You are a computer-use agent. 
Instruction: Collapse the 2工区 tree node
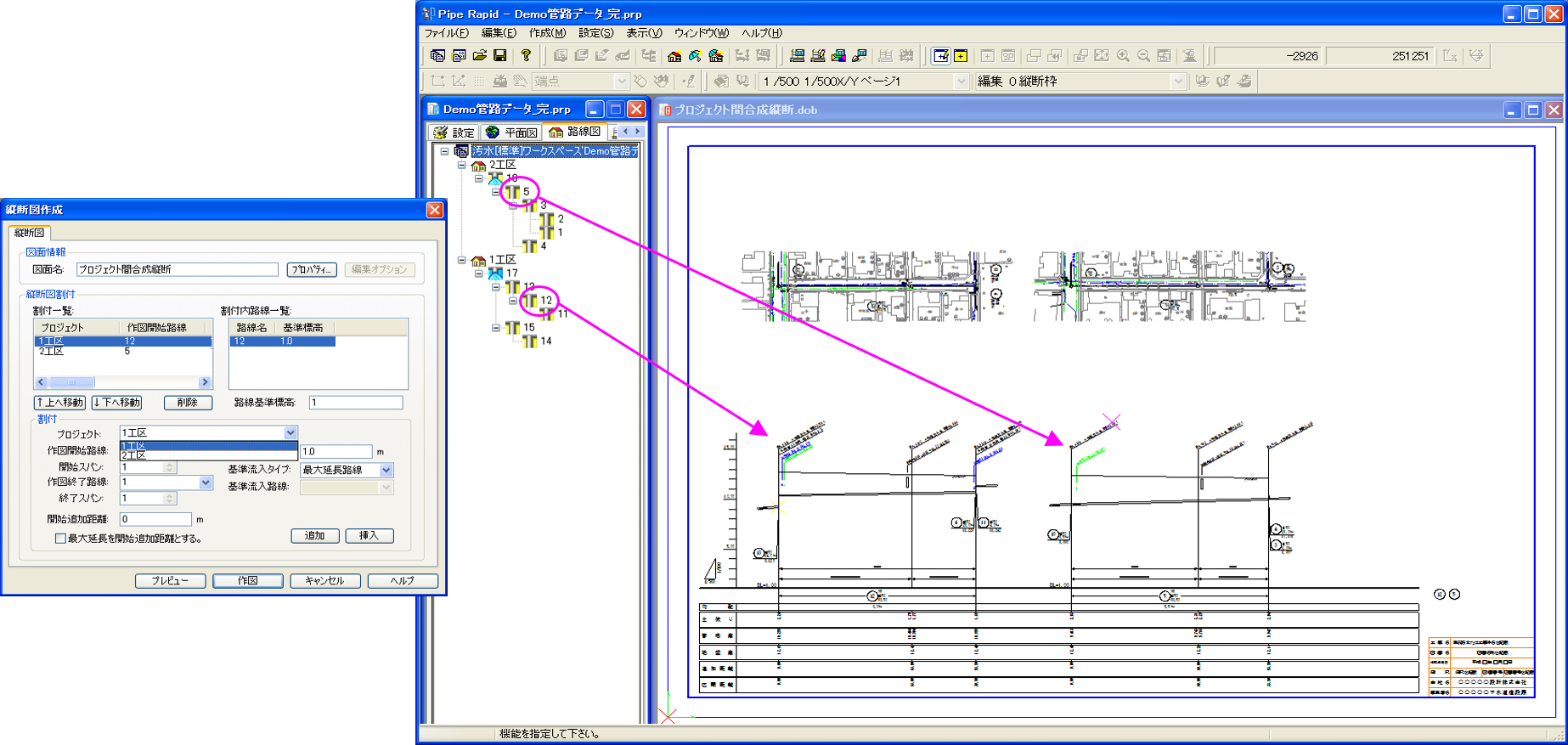pyautogui.click(x=462, y=166)
